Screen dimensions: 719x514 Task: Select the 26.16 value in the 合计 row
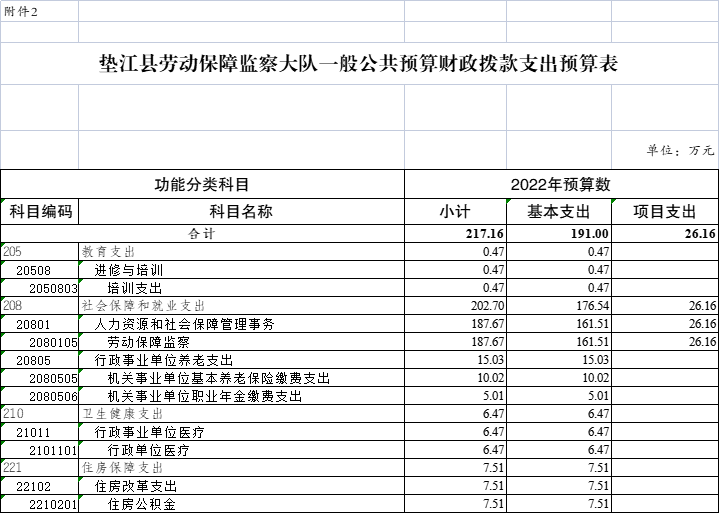[x=665, y=233]
